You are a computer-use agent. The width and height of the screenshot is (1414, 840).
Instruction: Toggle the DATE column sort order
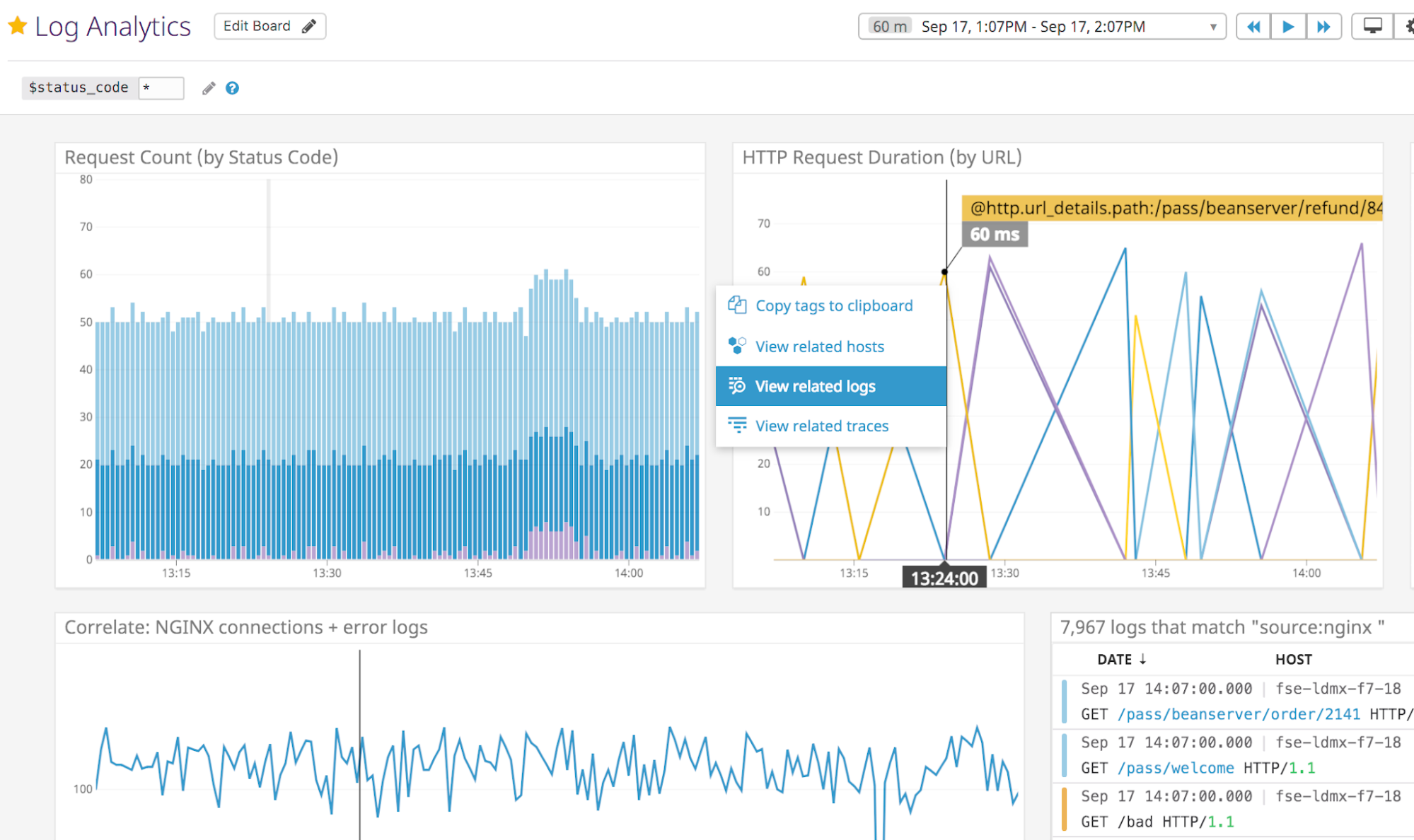coord(1120,658)
